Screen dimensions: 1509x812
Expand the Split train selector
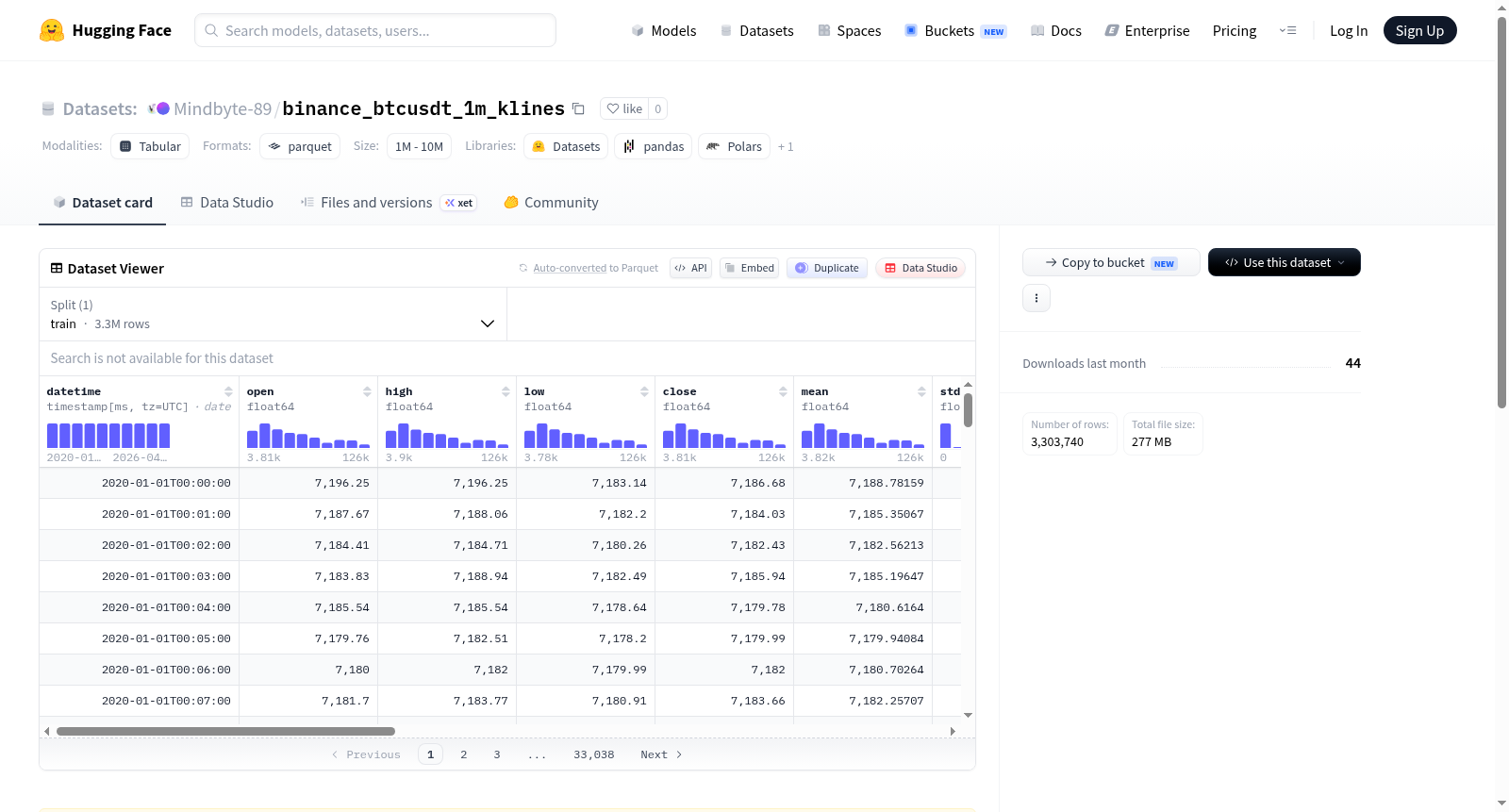[x=273, y=314]
